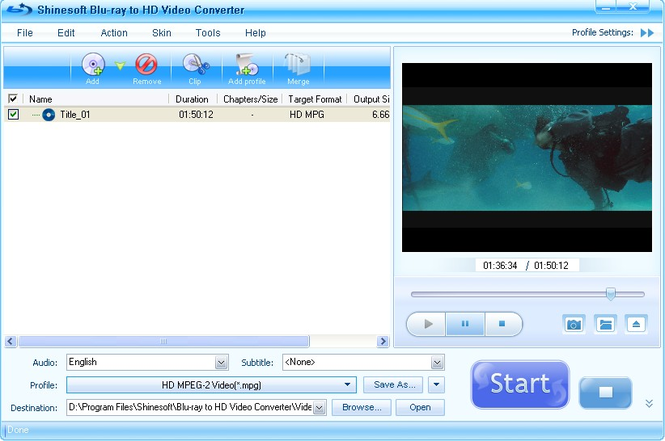Open the snapshot folder icon
Viewport: 665px width, 441px height.
[605, 324]
